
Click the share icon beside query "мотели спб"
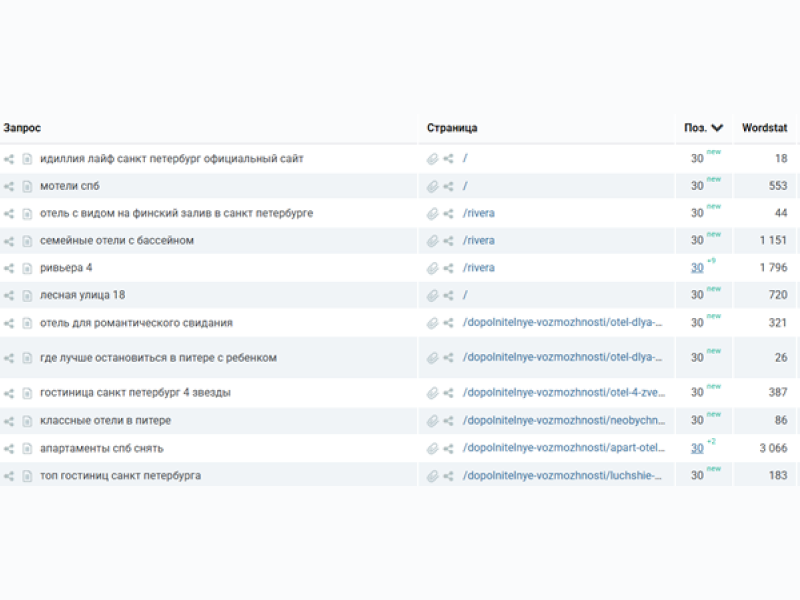(9, 186)
